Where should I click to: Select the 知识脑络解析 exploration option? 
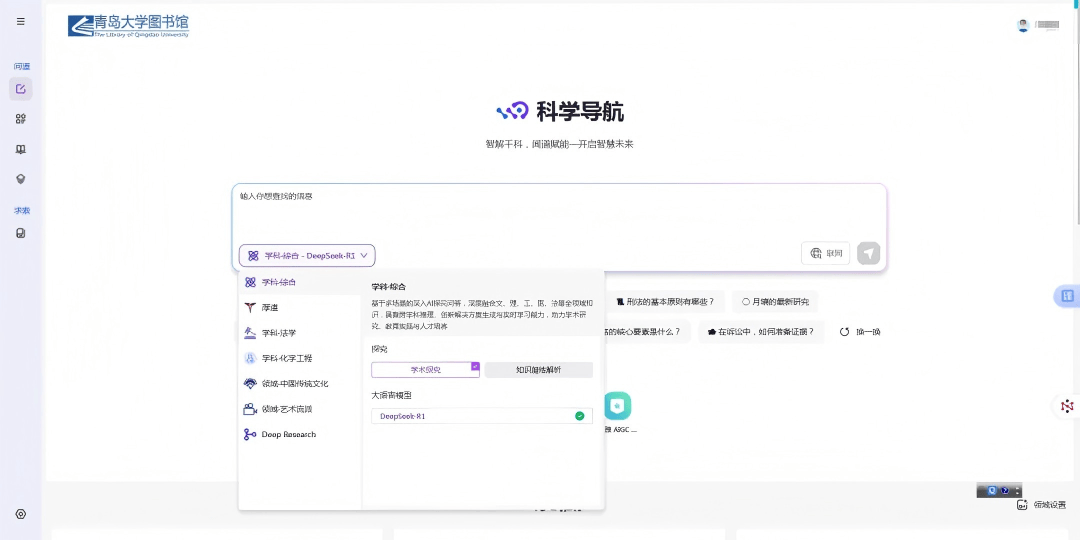point(538,370)
